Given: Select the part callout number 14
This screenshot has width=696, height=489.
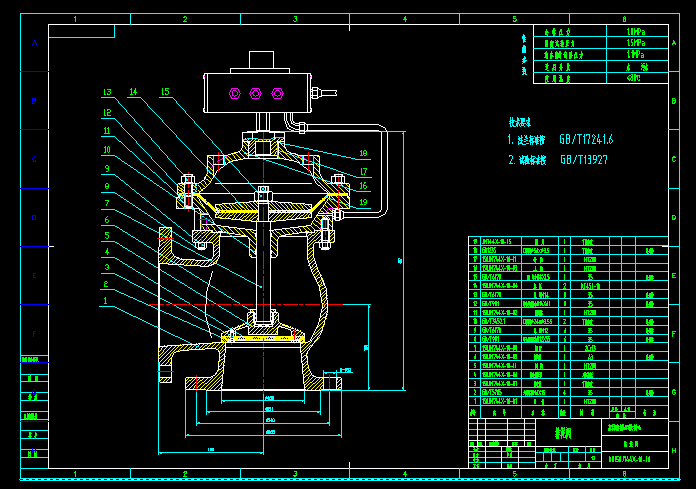Looking at the screenshot, I should 133,93.
